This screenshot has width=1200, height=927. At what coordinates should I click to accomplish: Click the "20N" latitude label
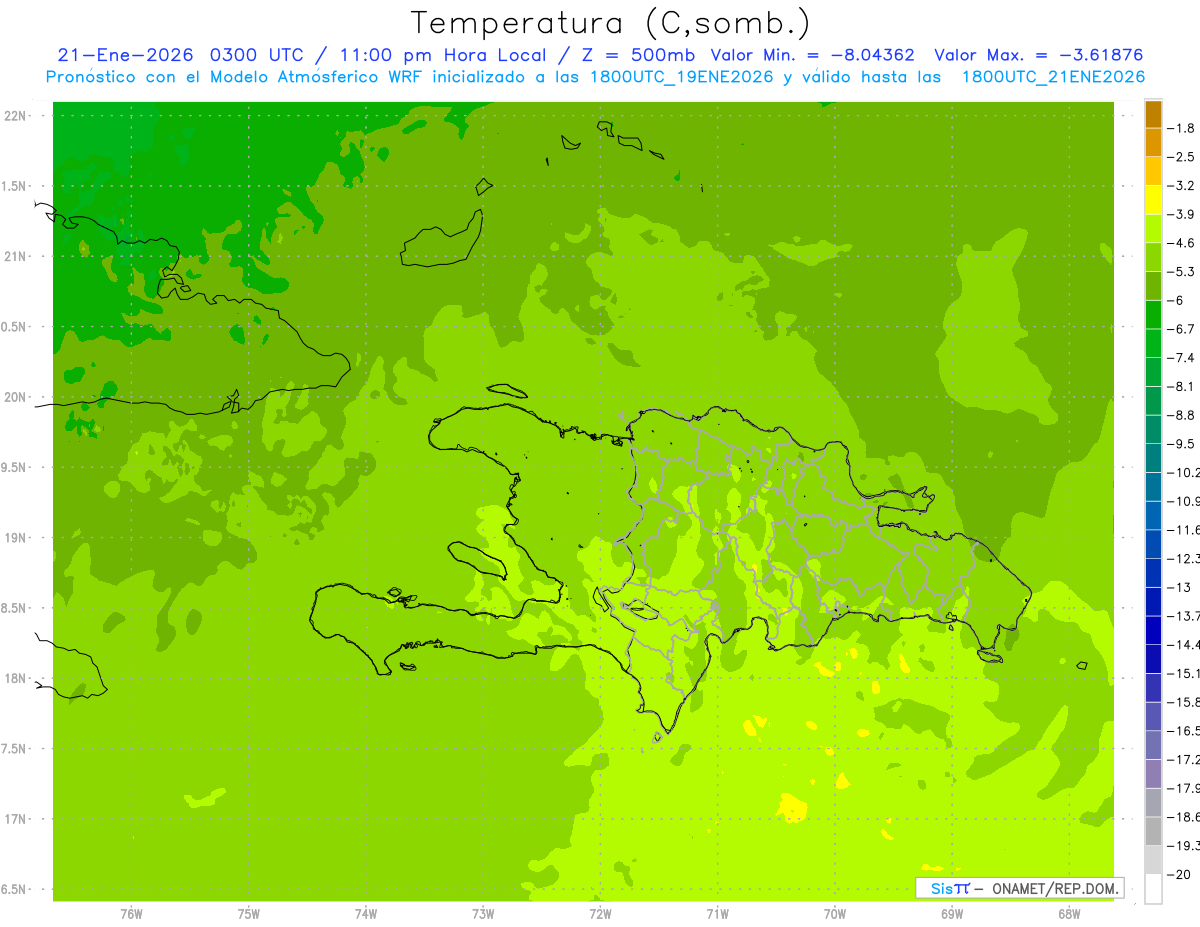(x=16, y=397)
